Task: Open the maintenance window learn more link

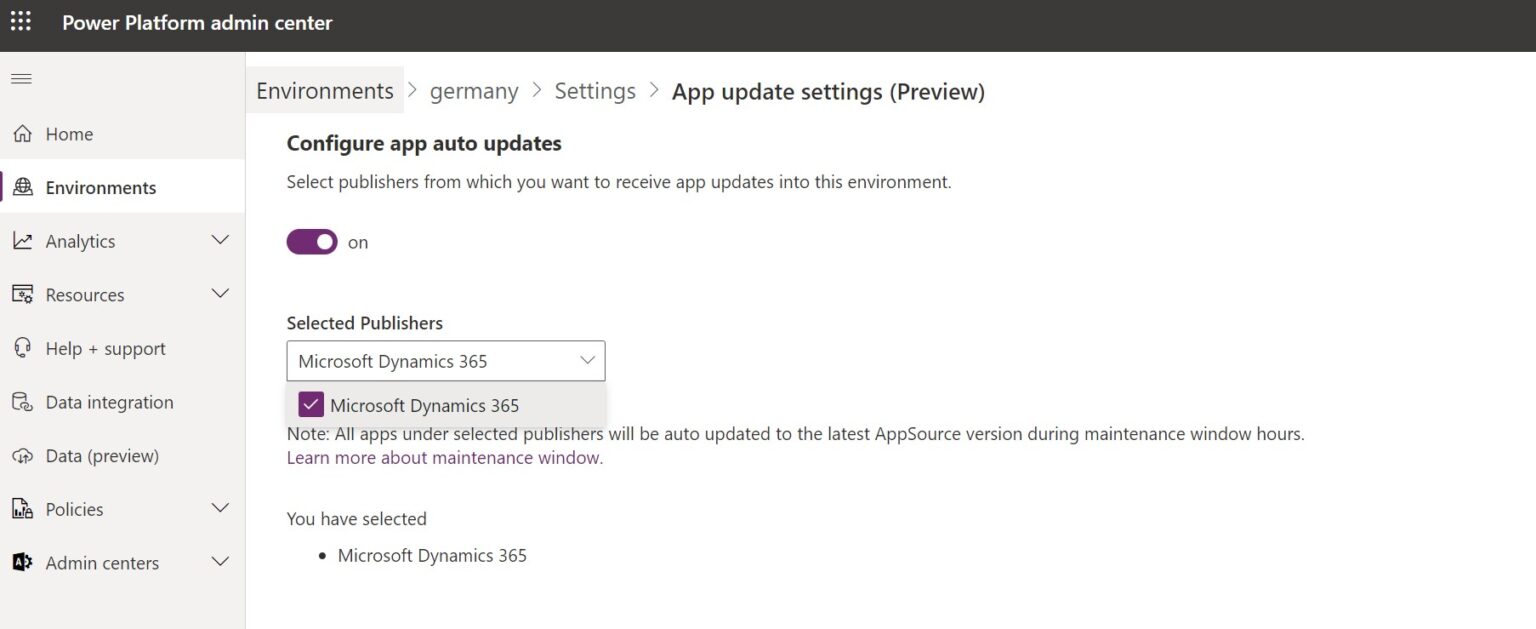Action: [444, 457]
